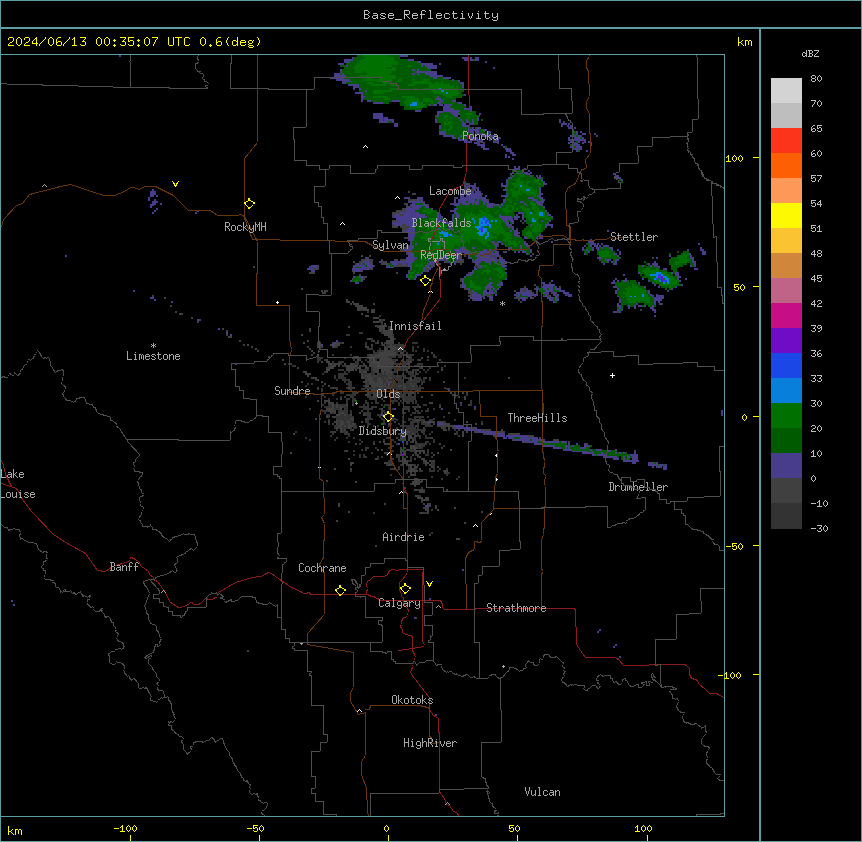Select the orange 57-60 dBZ legend swatch
The width and height of the screenshot is (862, 842).
[x=786, y=165]
